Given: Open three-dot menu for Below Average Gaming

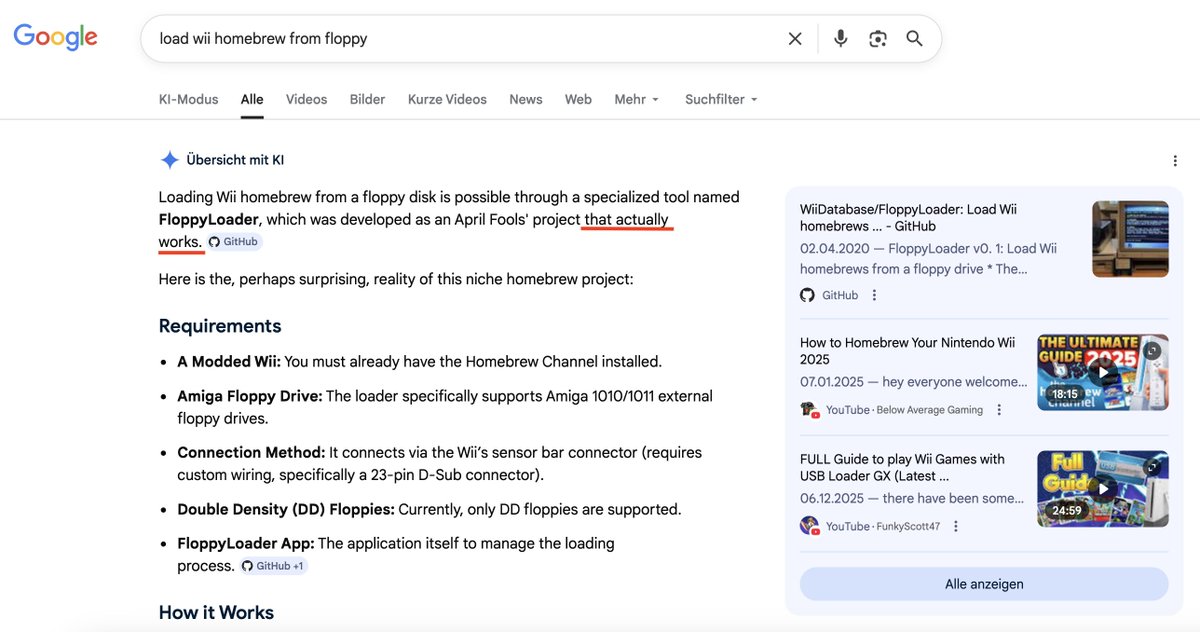Looking at the screenshot, I should (999, 410).
